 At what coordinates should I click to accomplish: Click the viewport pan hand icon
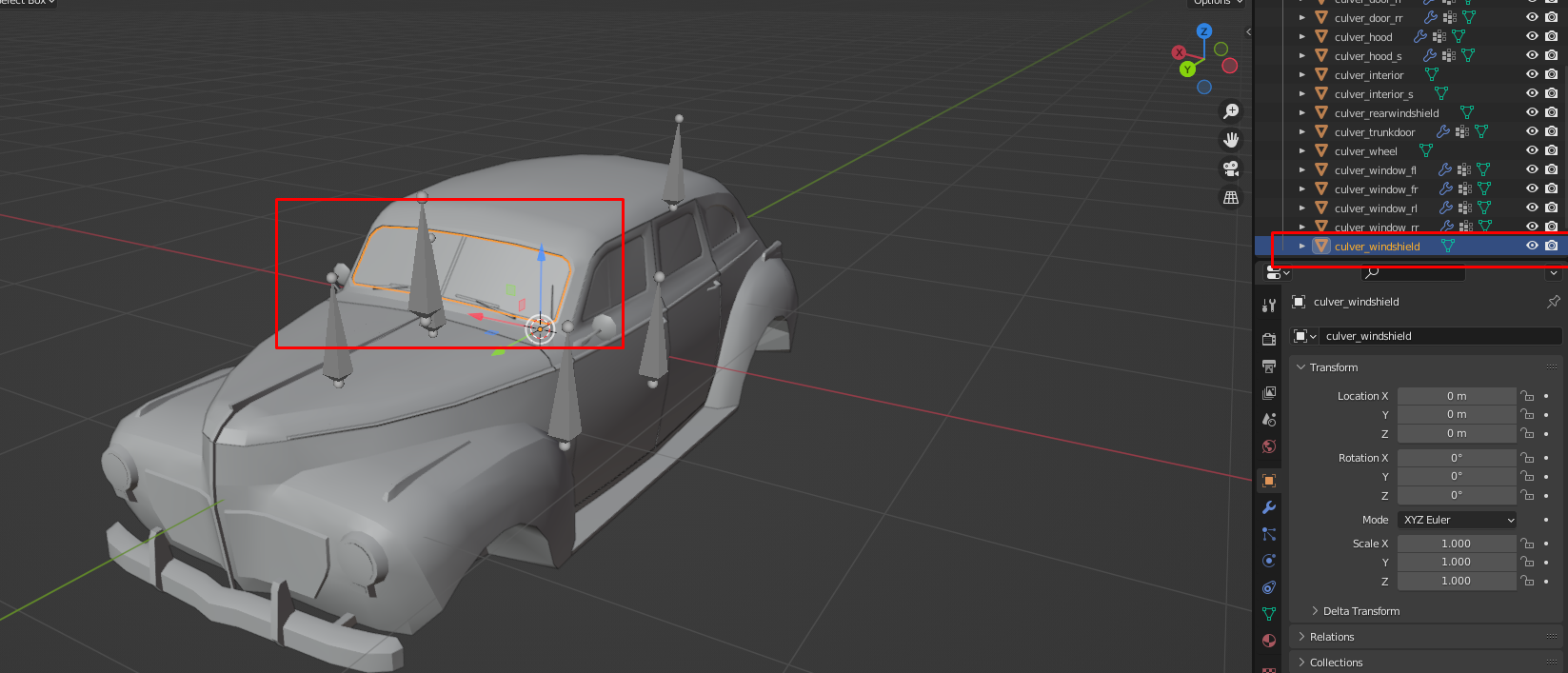(x=1231, y=140)
